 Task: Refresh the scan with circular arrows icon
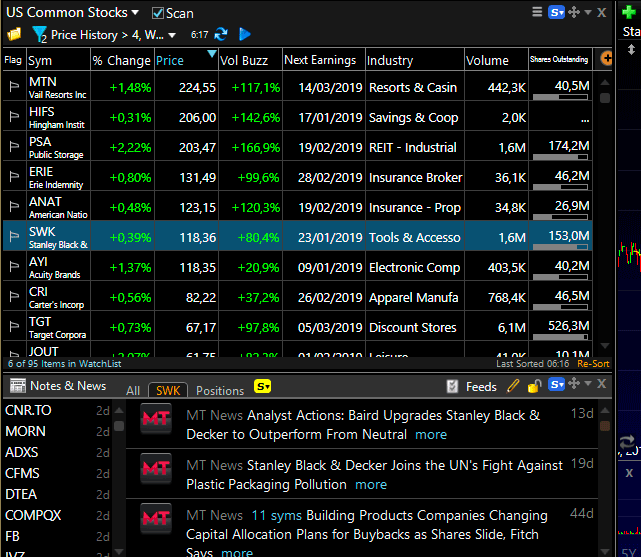coord(221,34)
